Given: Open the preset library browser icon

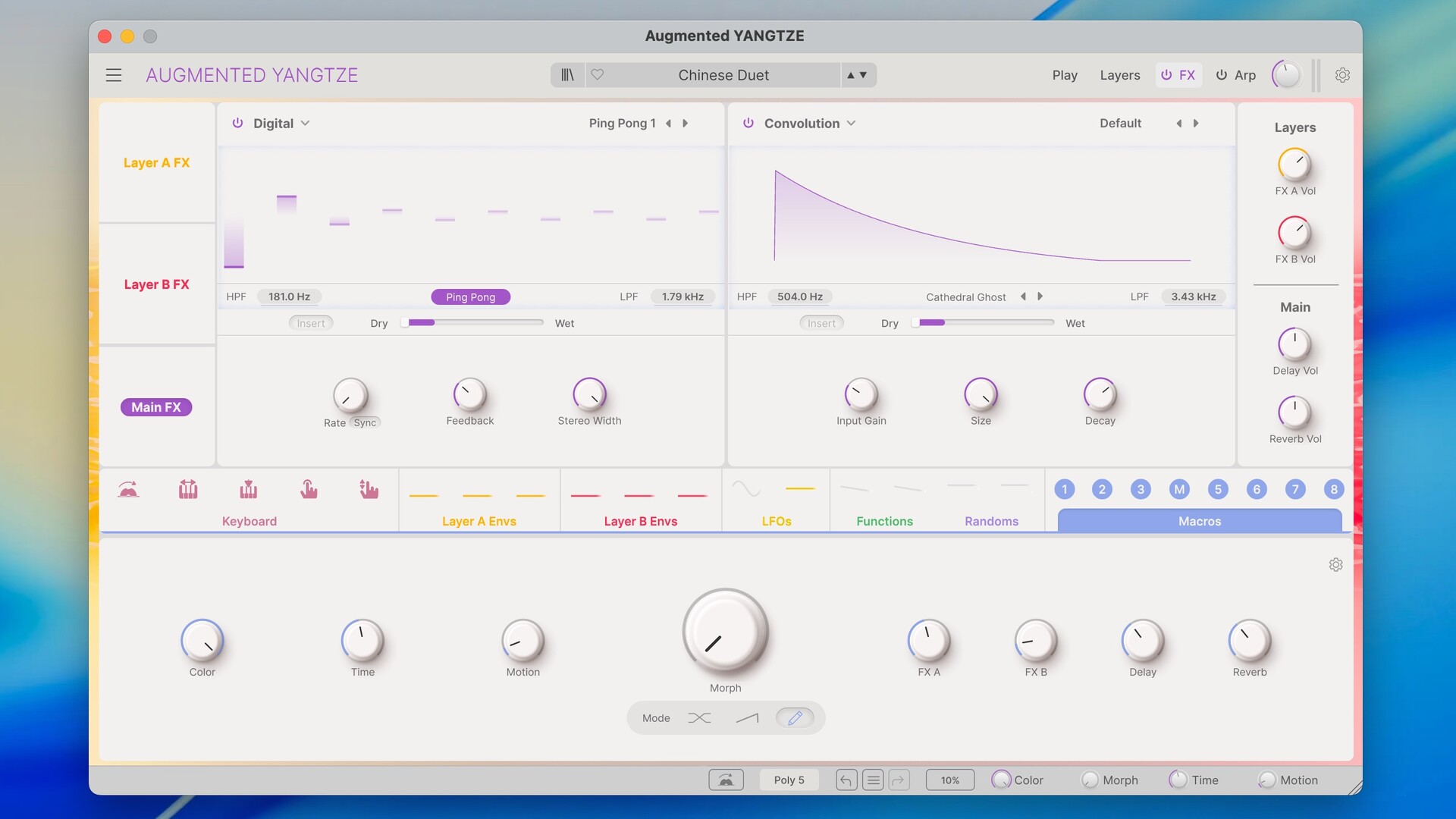Looking at the screenshot, I should 567,75.
